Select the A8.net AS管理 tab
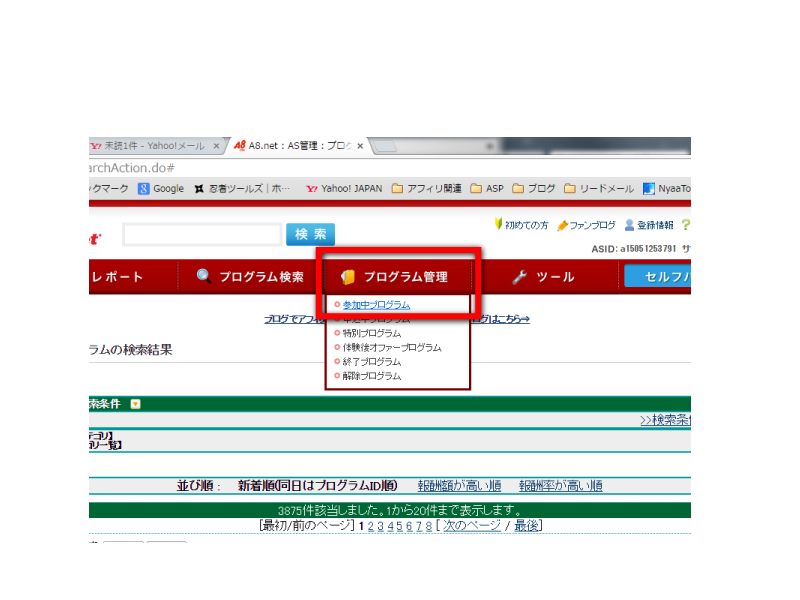The image size is (800, 600). [x=299, y=146]
